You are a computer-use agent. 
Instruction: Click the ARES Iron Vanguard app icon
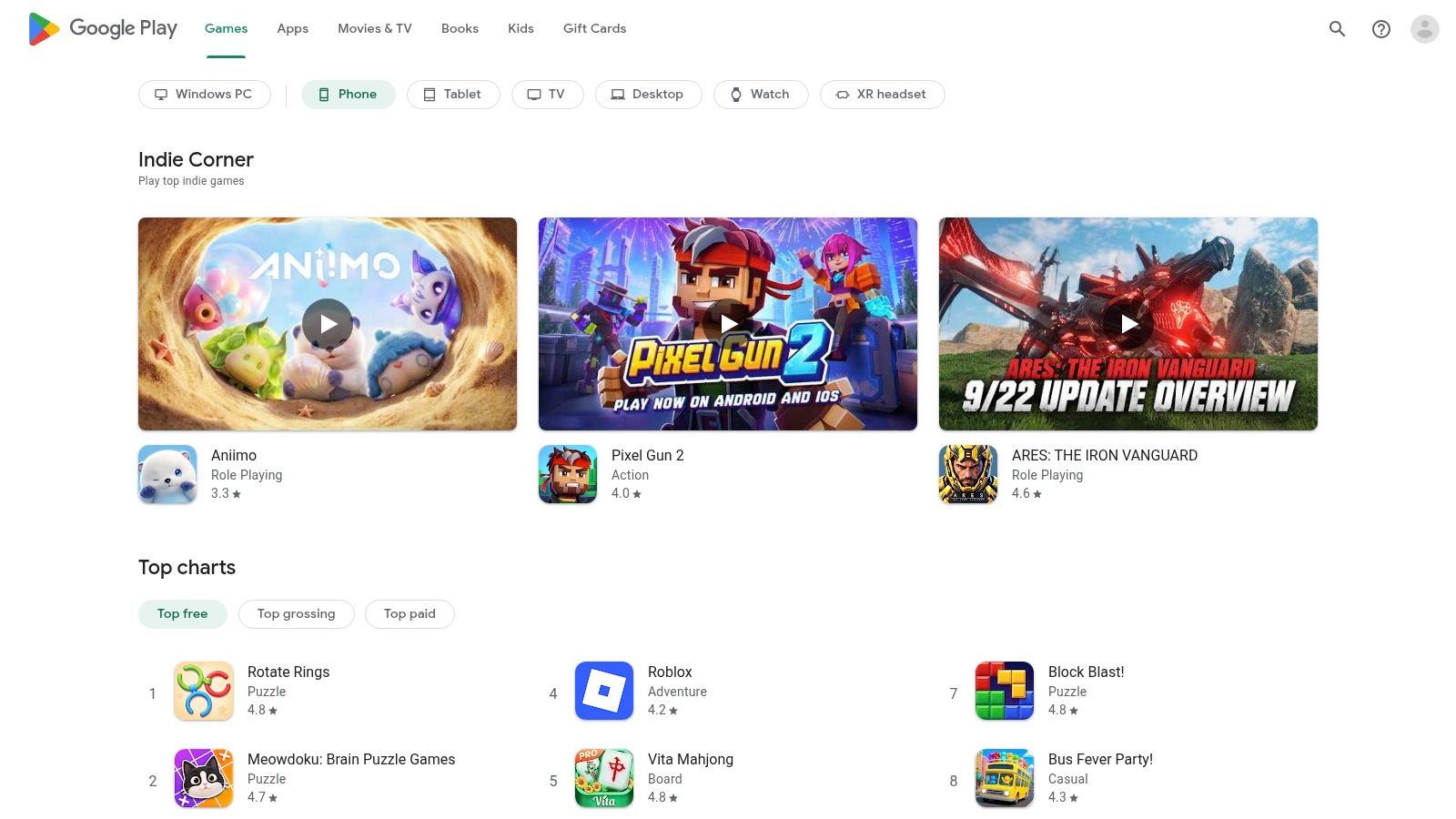tap(968, 474)
